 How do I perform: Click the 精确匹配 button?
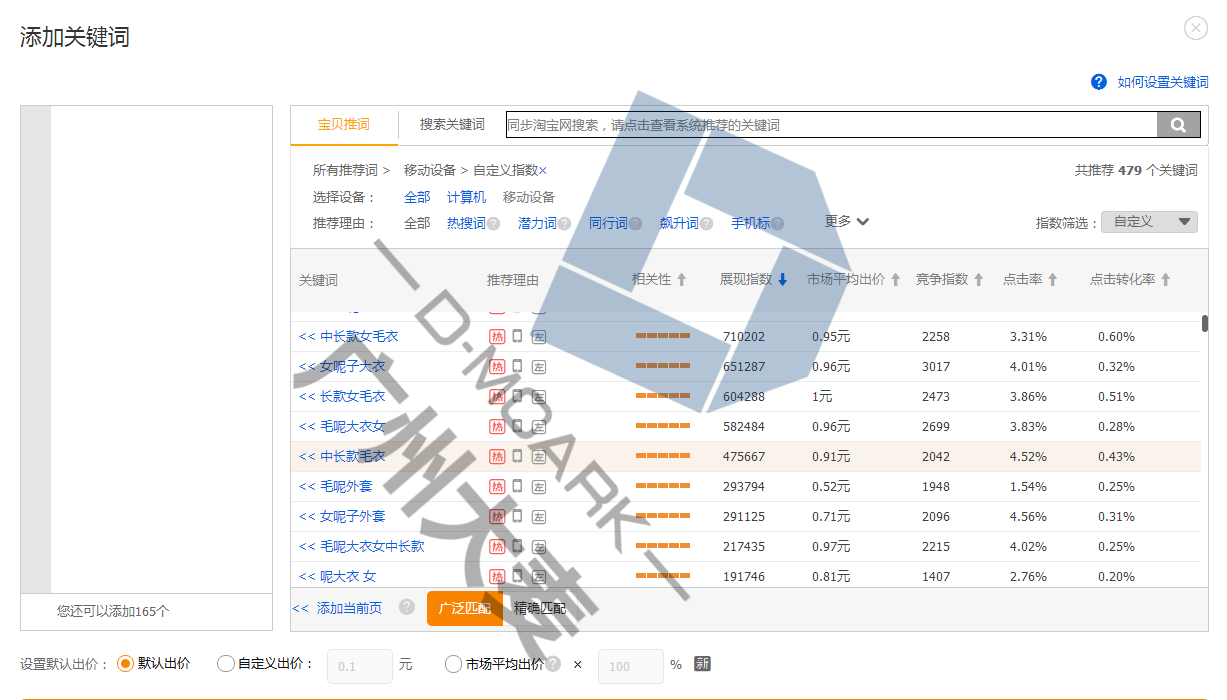pos(540,608)
